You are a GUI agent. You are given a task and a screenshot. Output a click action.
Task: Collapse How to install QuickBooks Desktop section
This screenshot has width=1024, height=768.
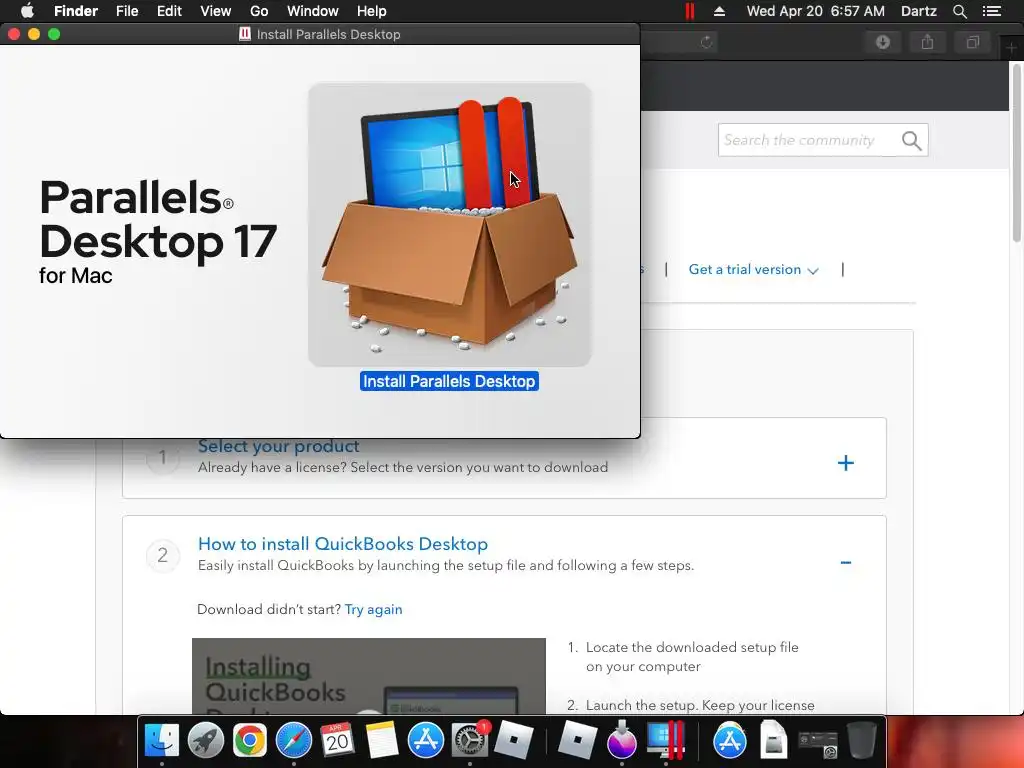[x=846, y=562]
